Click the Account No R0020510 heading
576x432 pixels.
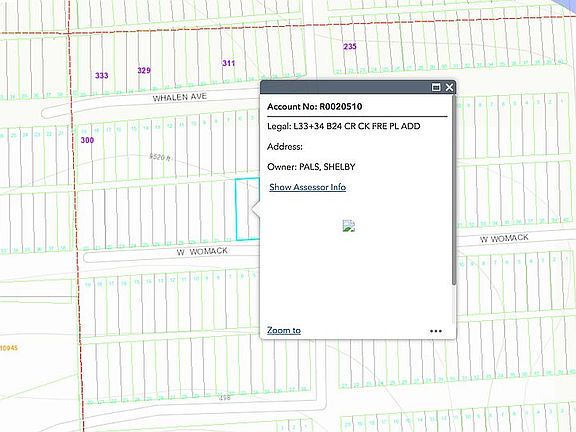tap(315, 107)
